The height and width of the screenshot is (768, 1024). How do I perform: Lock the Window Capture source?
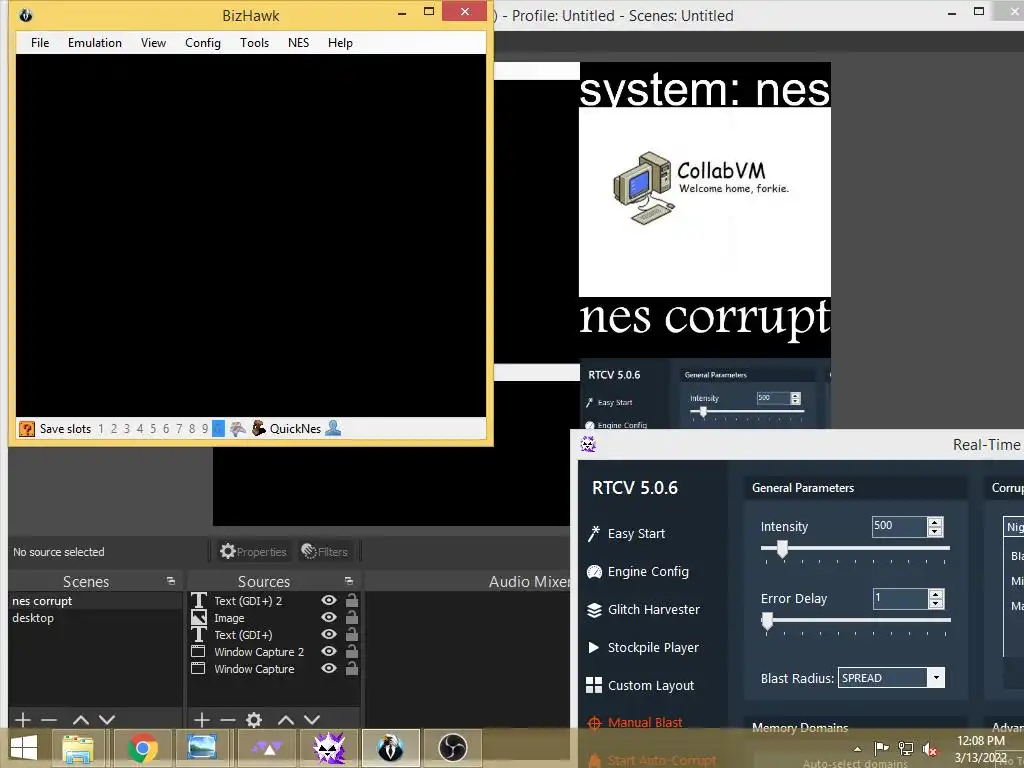352,668
